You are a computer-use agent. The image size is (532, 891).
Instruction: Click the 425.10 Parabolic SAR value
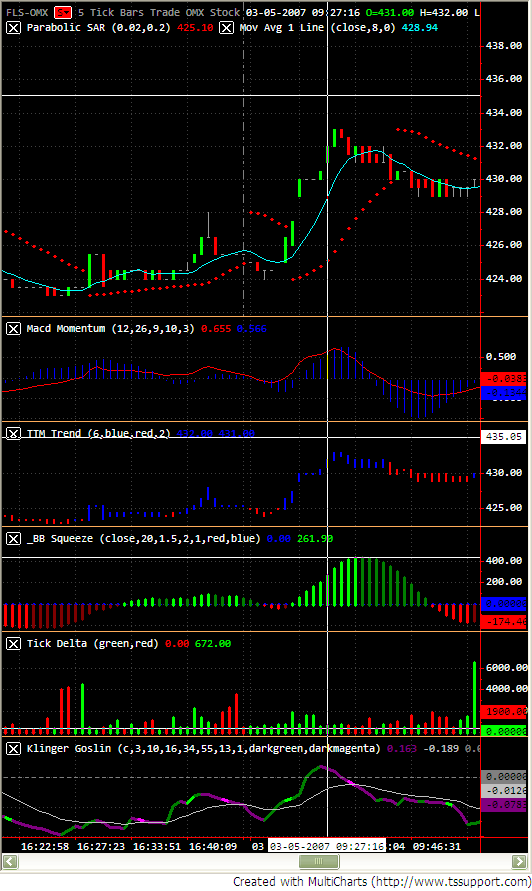click(195, 28)
